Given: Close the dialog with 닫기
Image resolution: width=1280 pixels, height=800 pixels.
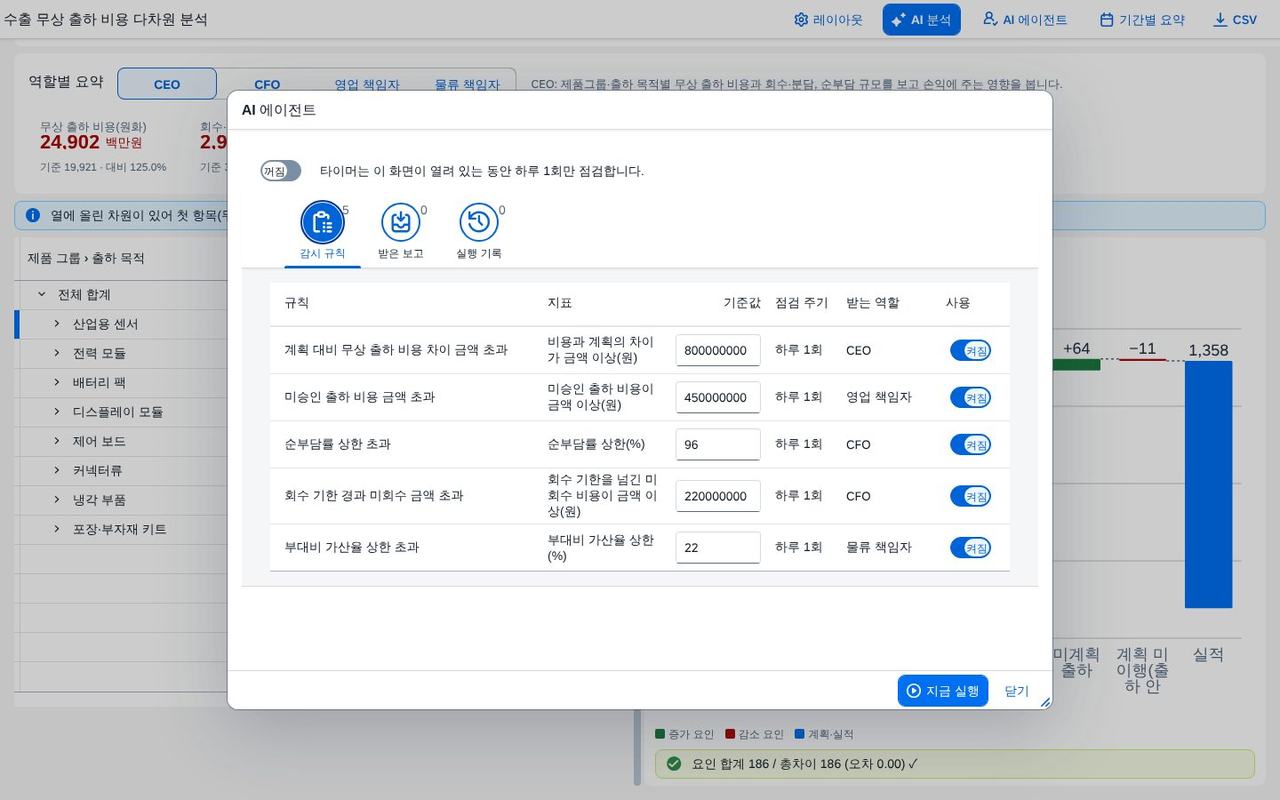Looking at the screenshot, I should click(x=1017, y=691).
